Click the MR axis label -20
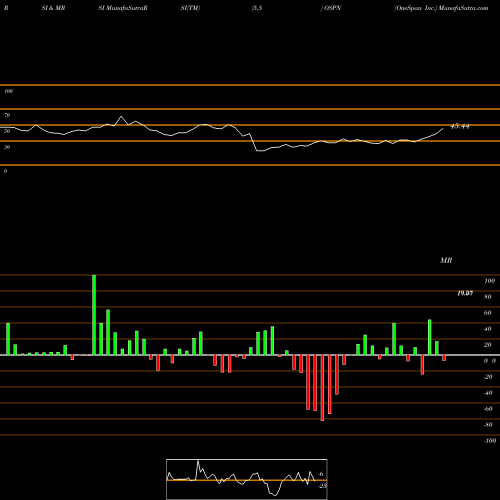Viewport: 500px width, 500px height. tap(488, 377)
